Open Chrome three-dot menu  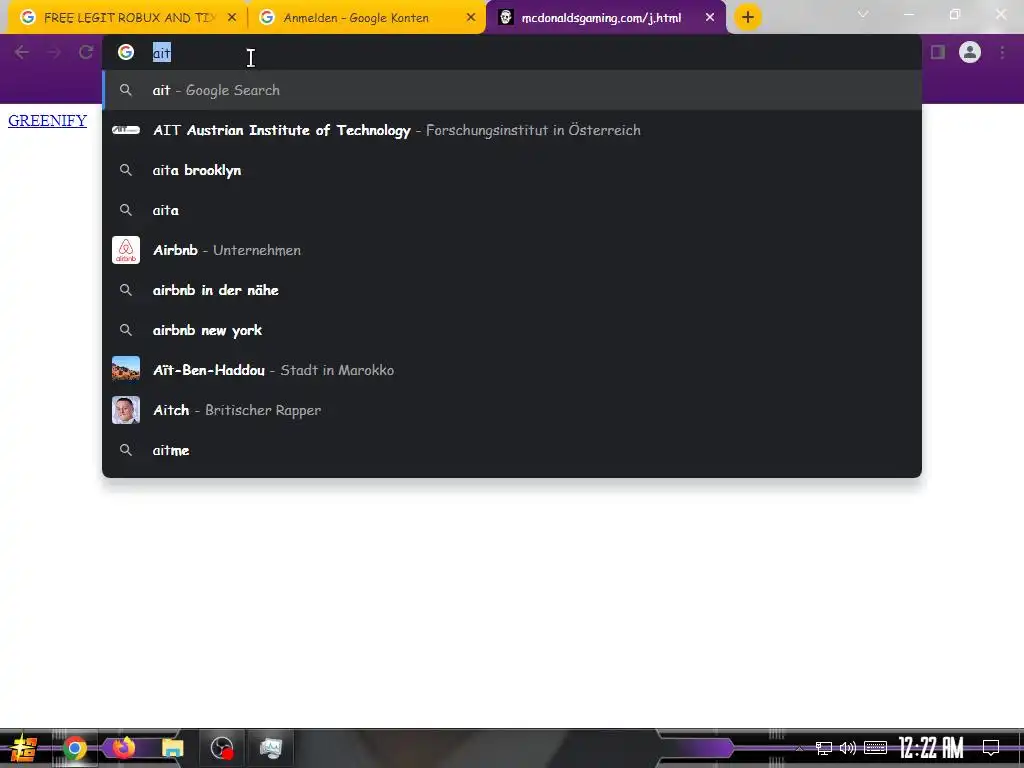(1002, 52)
